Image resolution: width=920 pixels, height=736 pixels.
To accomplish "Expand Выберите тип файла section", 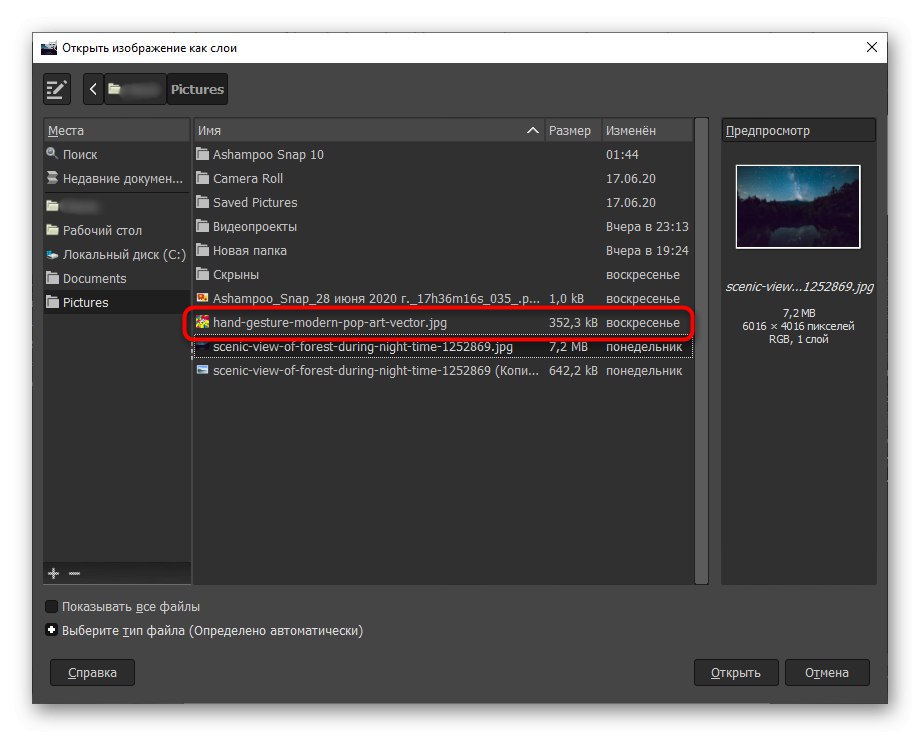I will pyautogui.click(x=52, y=630).
